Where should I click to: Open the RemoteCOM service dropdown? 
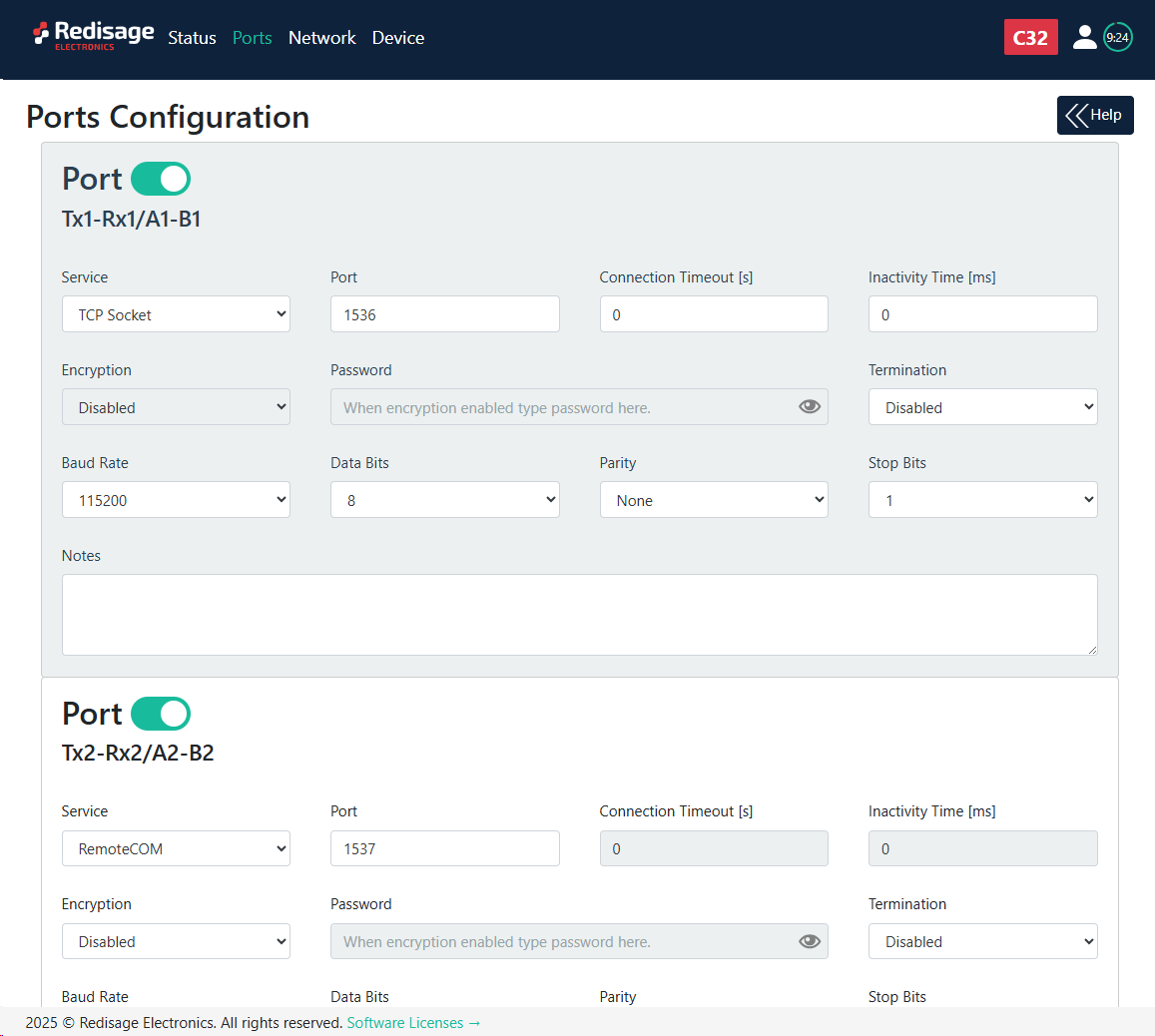(x=176, y=848)
